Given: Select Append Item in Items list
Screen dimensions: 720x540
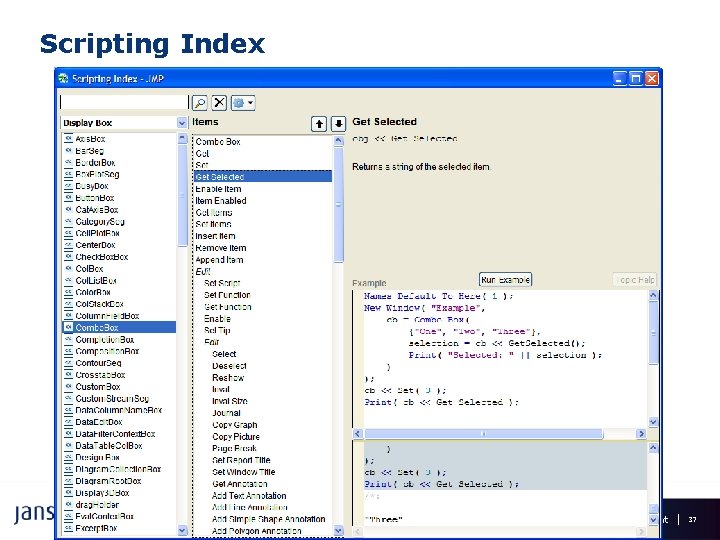Looking at the screenshot, I should coord(219,259).
